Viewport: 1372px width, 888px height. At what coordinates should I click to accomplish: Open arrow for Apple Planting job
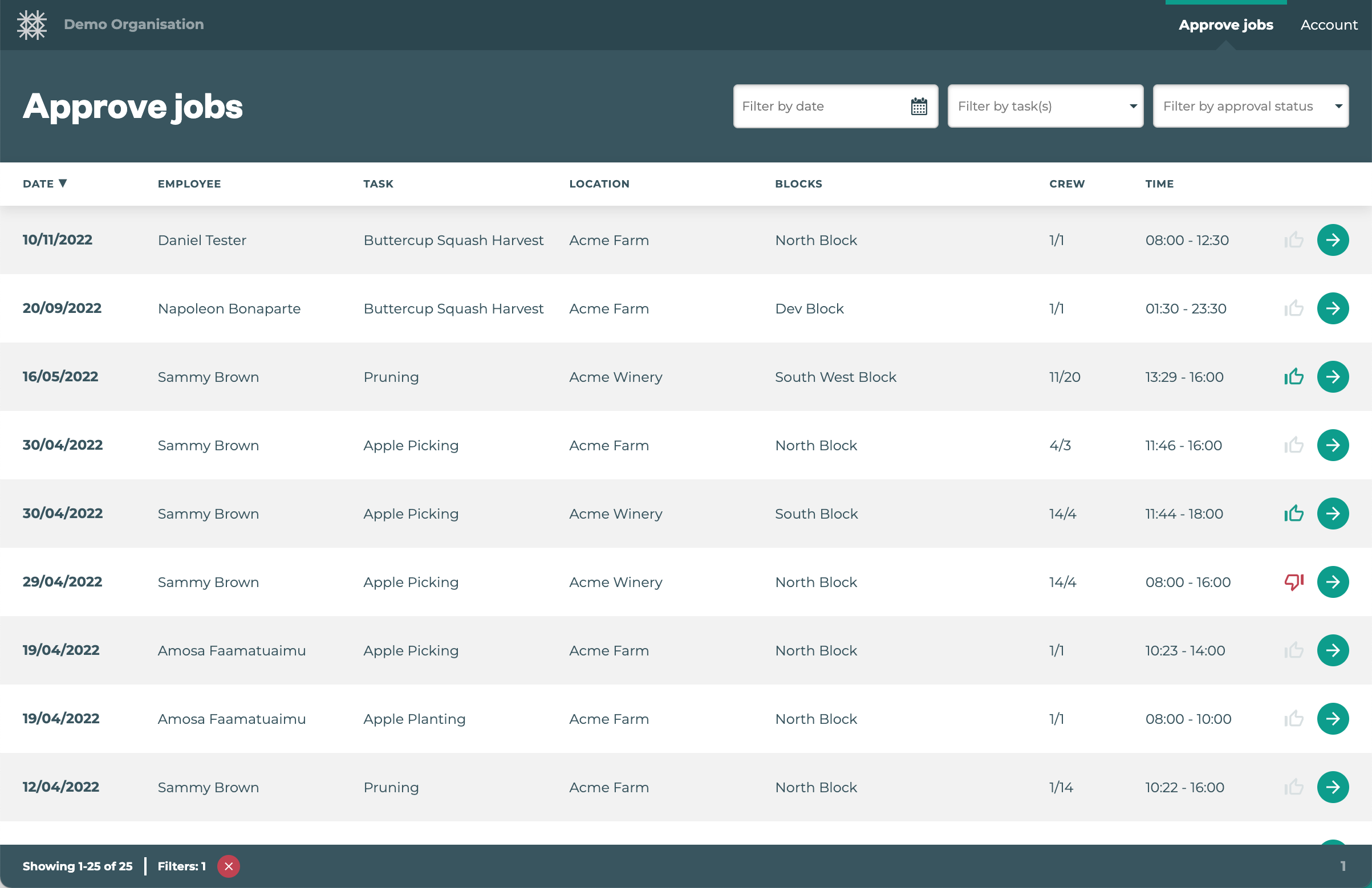[x=1332, y=719]
